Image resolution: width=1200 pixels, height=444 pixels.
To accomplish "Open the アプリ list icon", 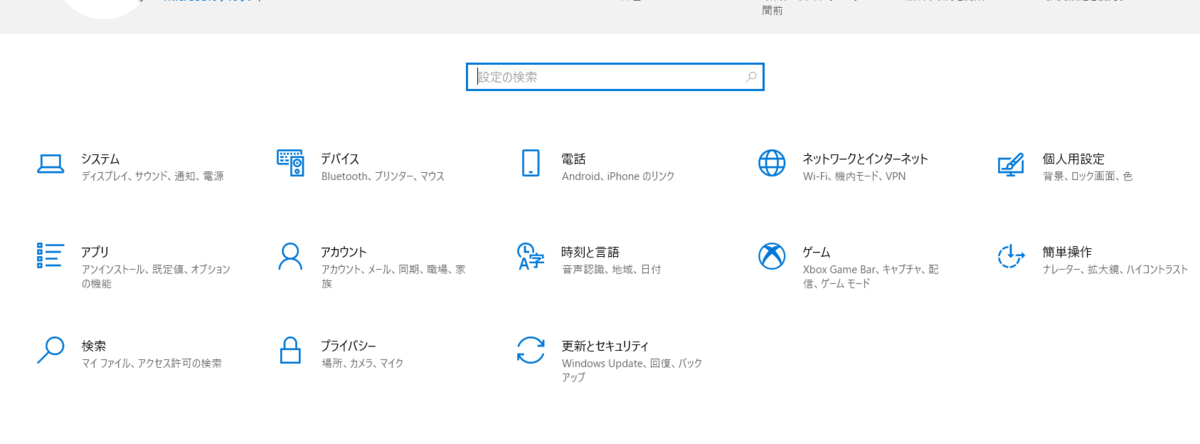I will tap(50, 256).
